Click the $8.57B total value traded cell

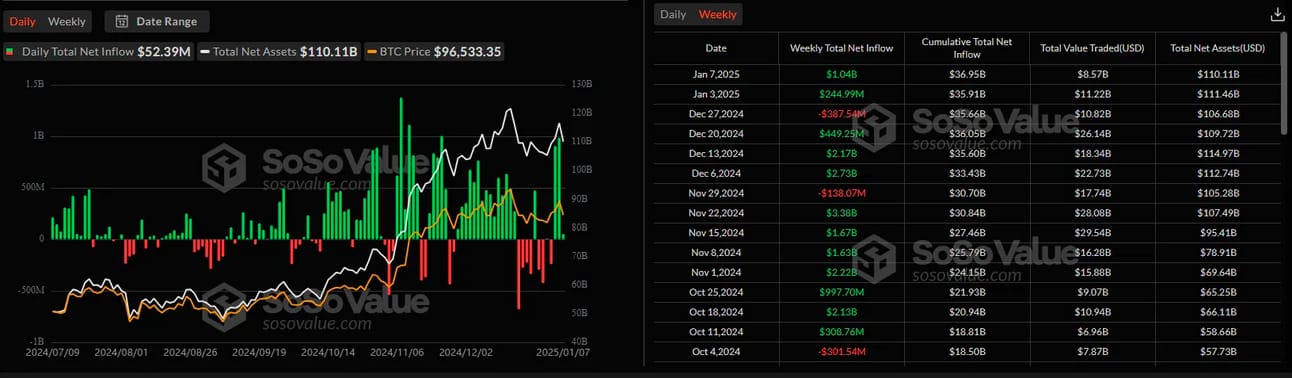pos(1092,74)
